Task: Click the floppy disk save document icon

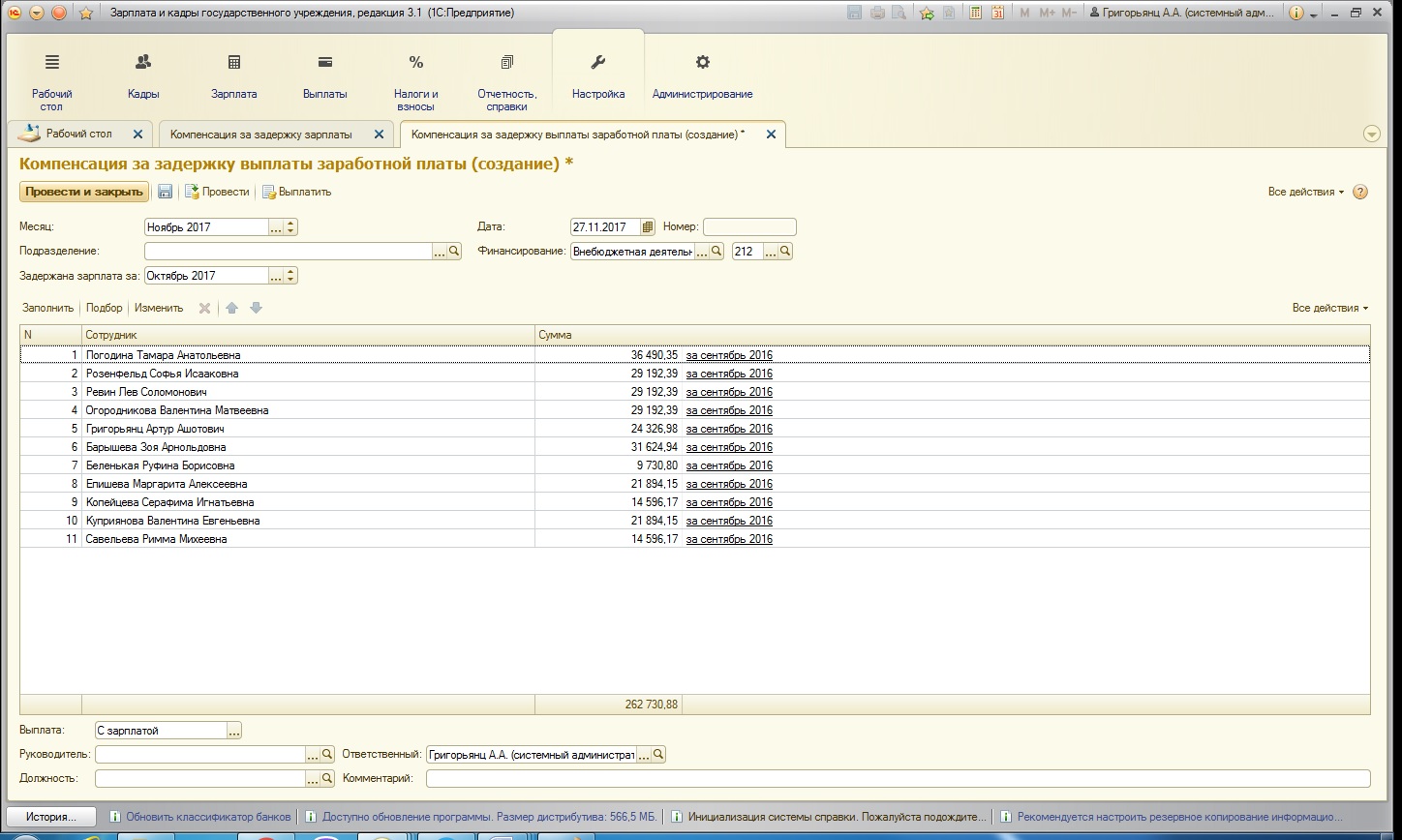Action: pyautogui.click(x=165, y=192)
